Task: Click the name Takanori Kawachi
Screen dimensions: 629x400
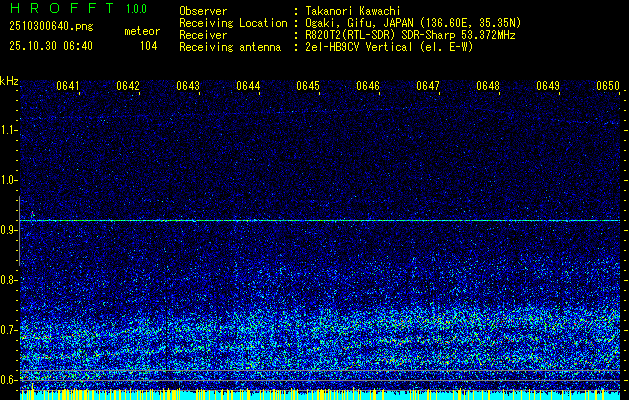Action: [x=353, y=11]
